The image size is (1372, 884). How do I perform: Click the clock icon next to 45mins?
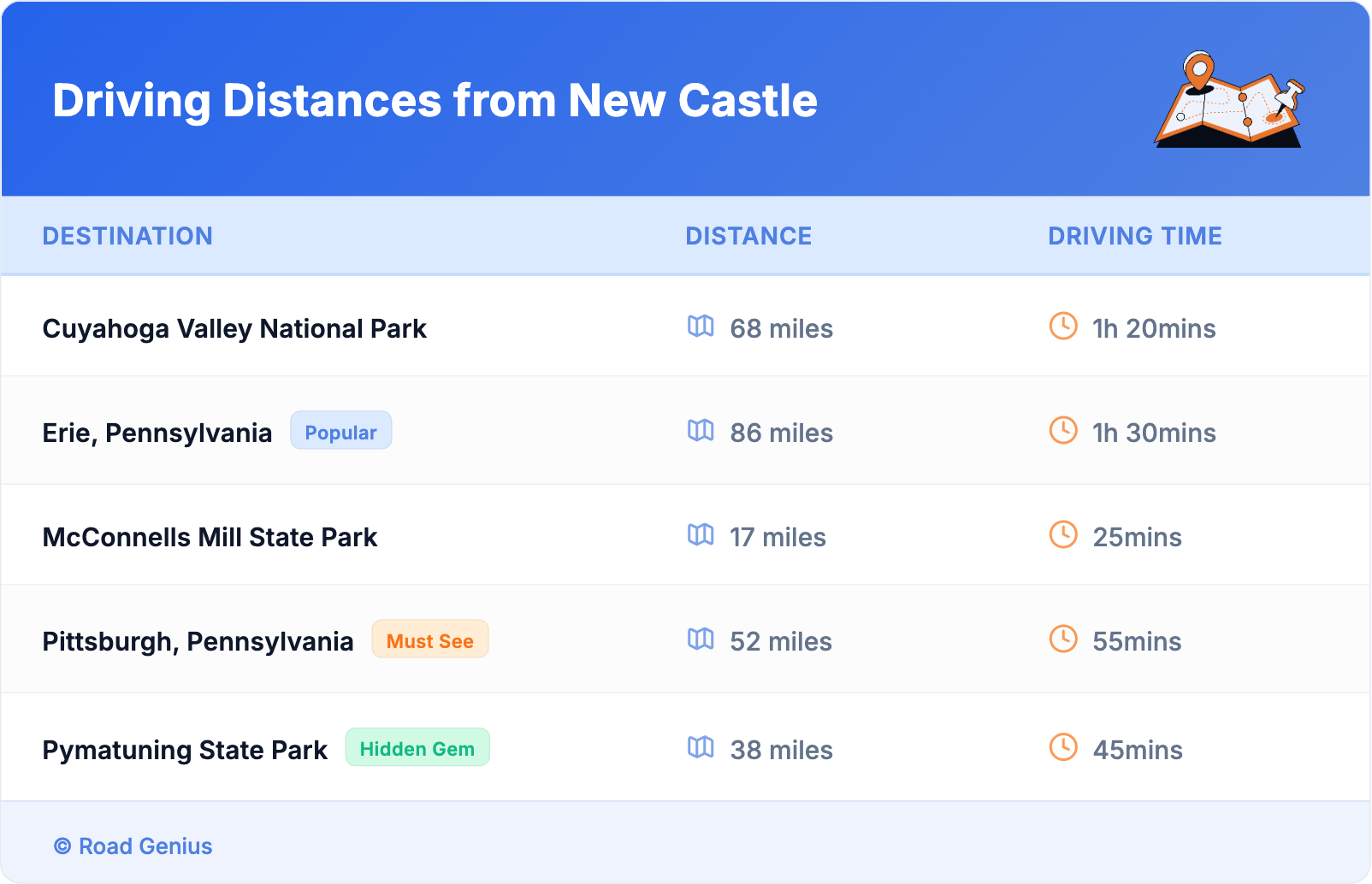[1063, 747]
